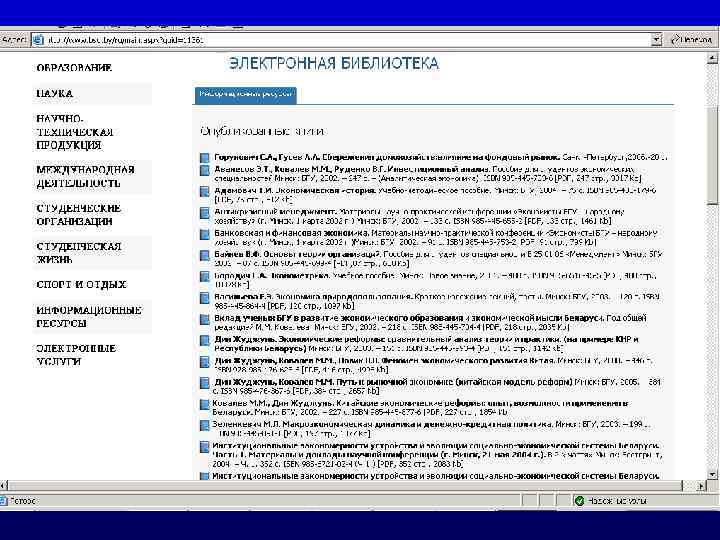Click horizontal scrollbar right arrow
Image resolution: width=720 pixels, height=540 pixels.
tap(701, 485)
